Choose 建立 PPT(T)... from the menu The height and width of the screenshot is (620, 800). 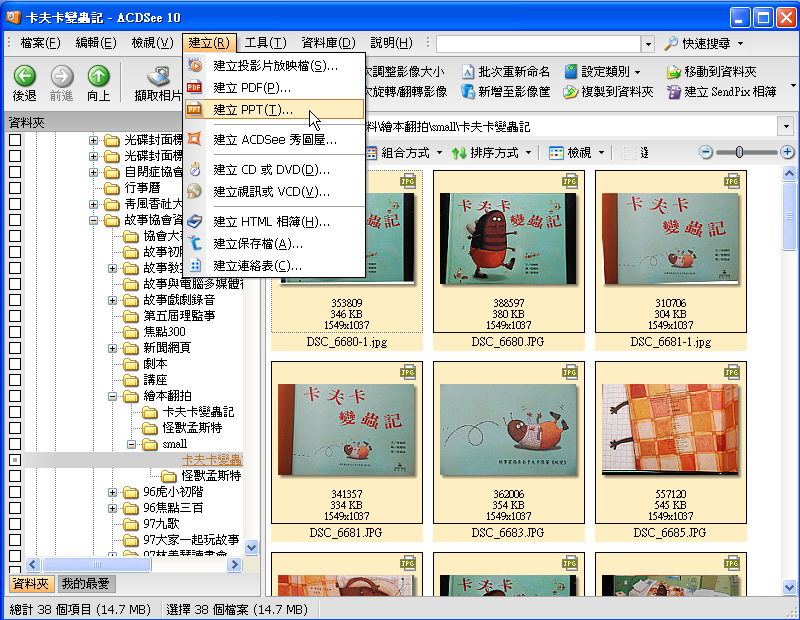[275, 110]
